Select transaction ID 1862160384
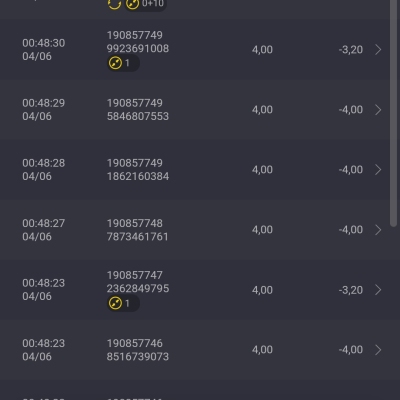The height and width of the screenshot is (400, 400). point(138,176)
